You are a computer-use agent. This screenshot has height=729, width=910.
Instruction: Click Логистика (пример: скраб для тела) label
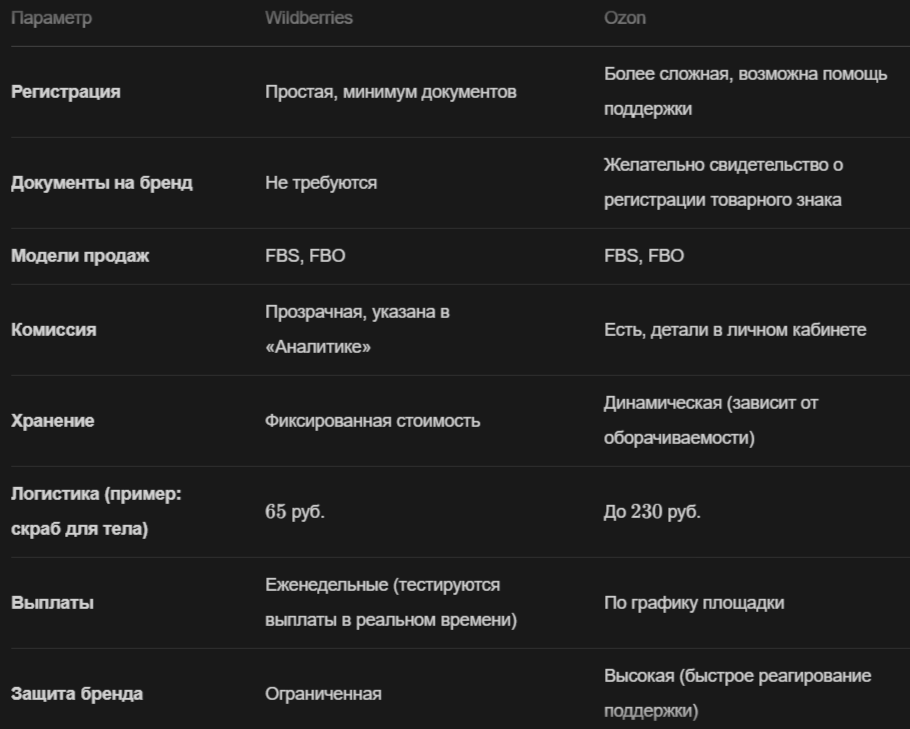click(x=96, y=511)
